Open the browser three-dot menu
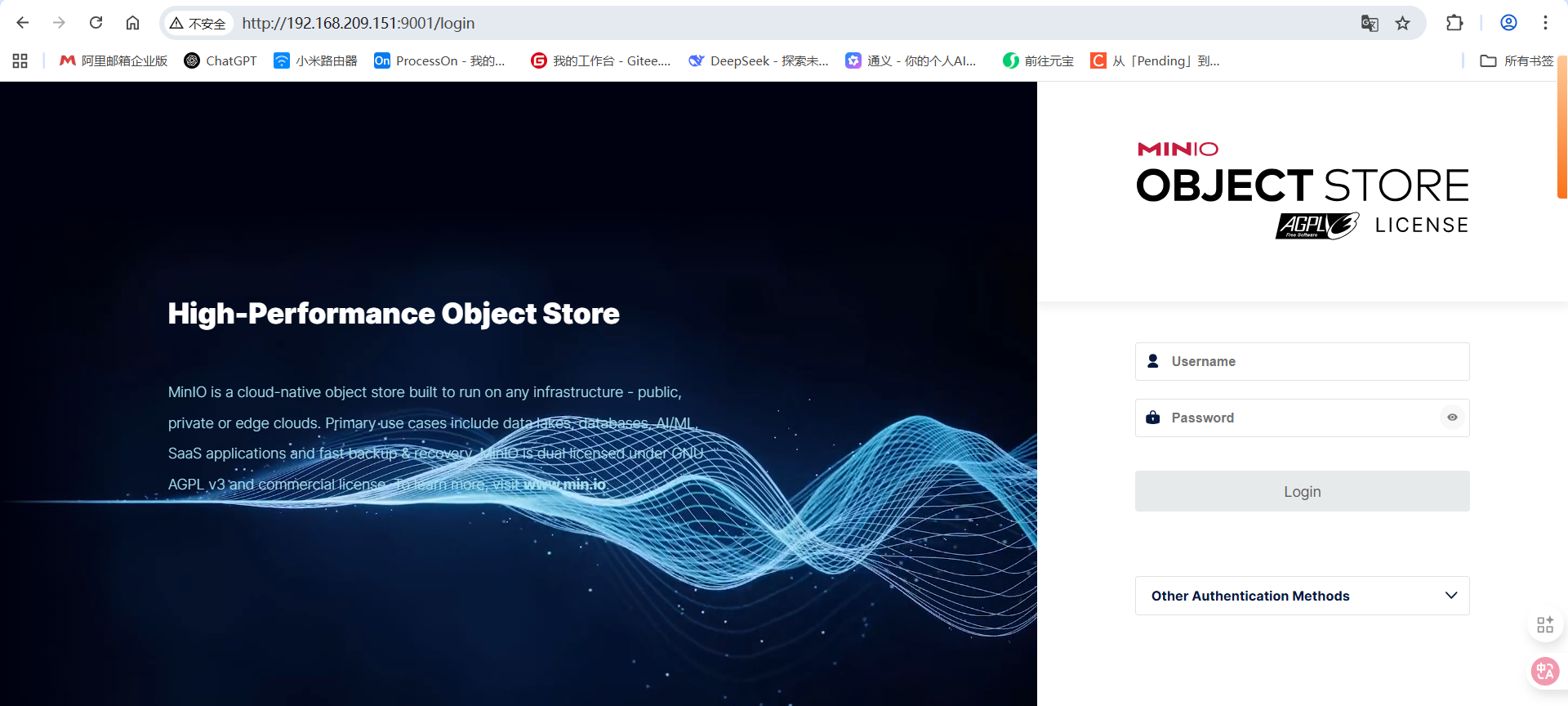The image size is (1568, 706). click(1545, 23)
